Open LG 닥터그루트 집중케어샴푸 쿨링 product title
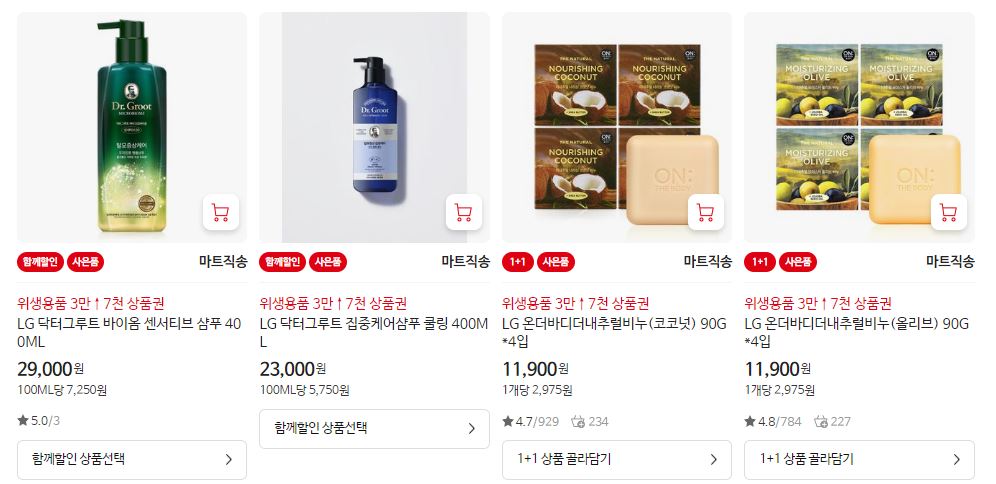The height and width of the screenshot is (484, 996). [x=374, y=333]
